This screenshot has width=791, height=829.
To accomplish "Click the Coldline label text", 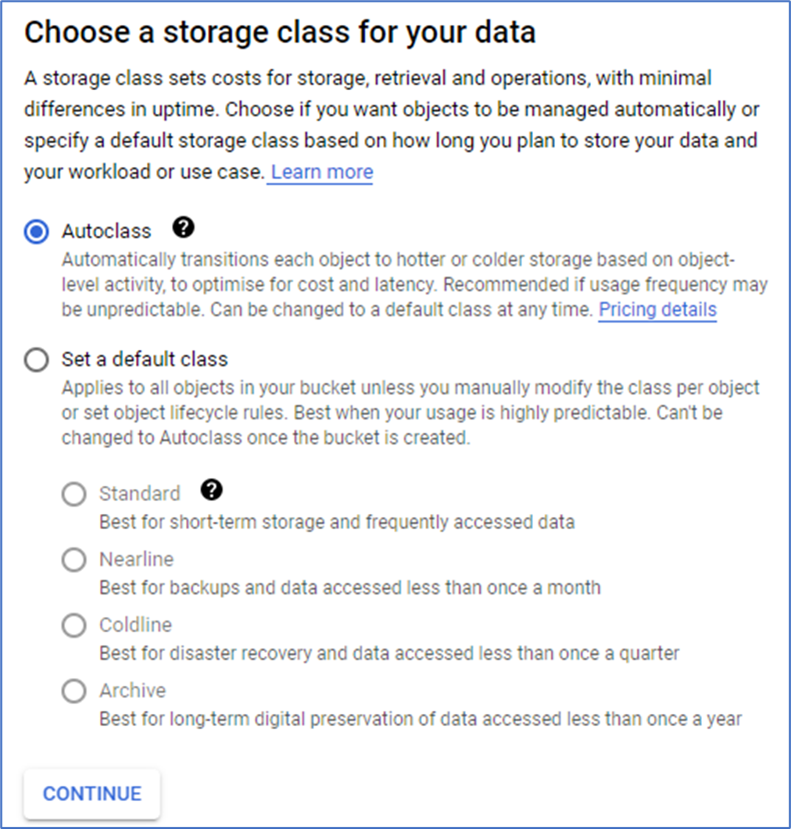I will [x=135, y=625].
